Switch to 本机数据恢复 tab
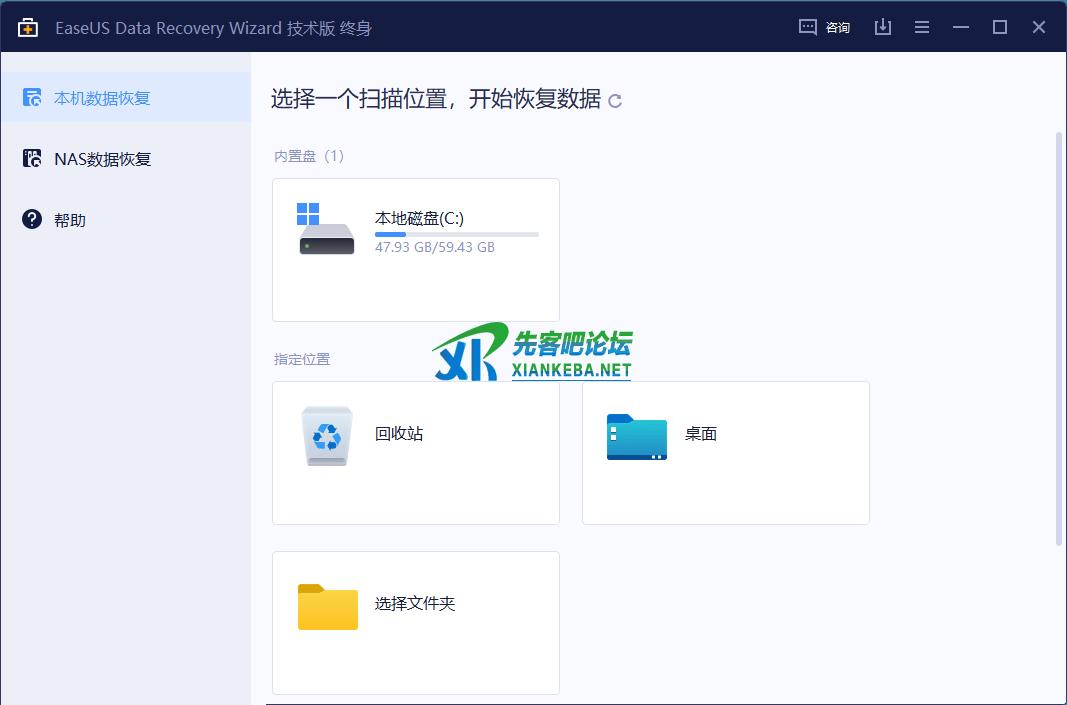Image resolution: width=1067 pixels, height=705 pixels. [x=102, y=98]
